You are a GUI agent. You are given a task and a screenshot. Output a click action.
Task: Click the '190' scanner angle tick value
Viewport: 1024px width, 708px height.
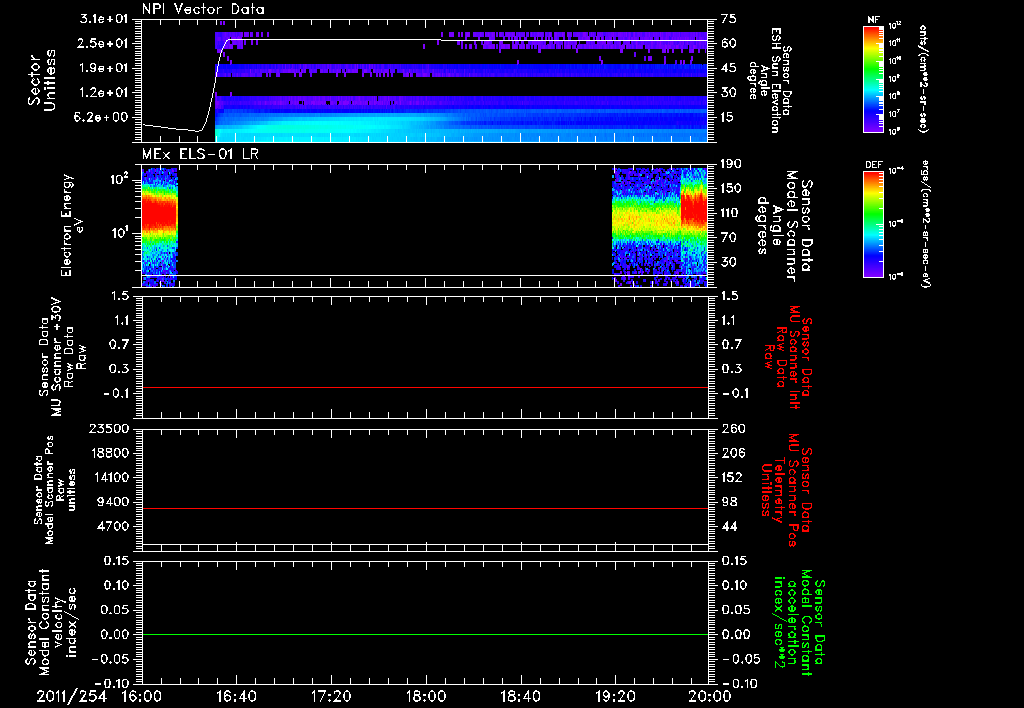pos(731,164)
